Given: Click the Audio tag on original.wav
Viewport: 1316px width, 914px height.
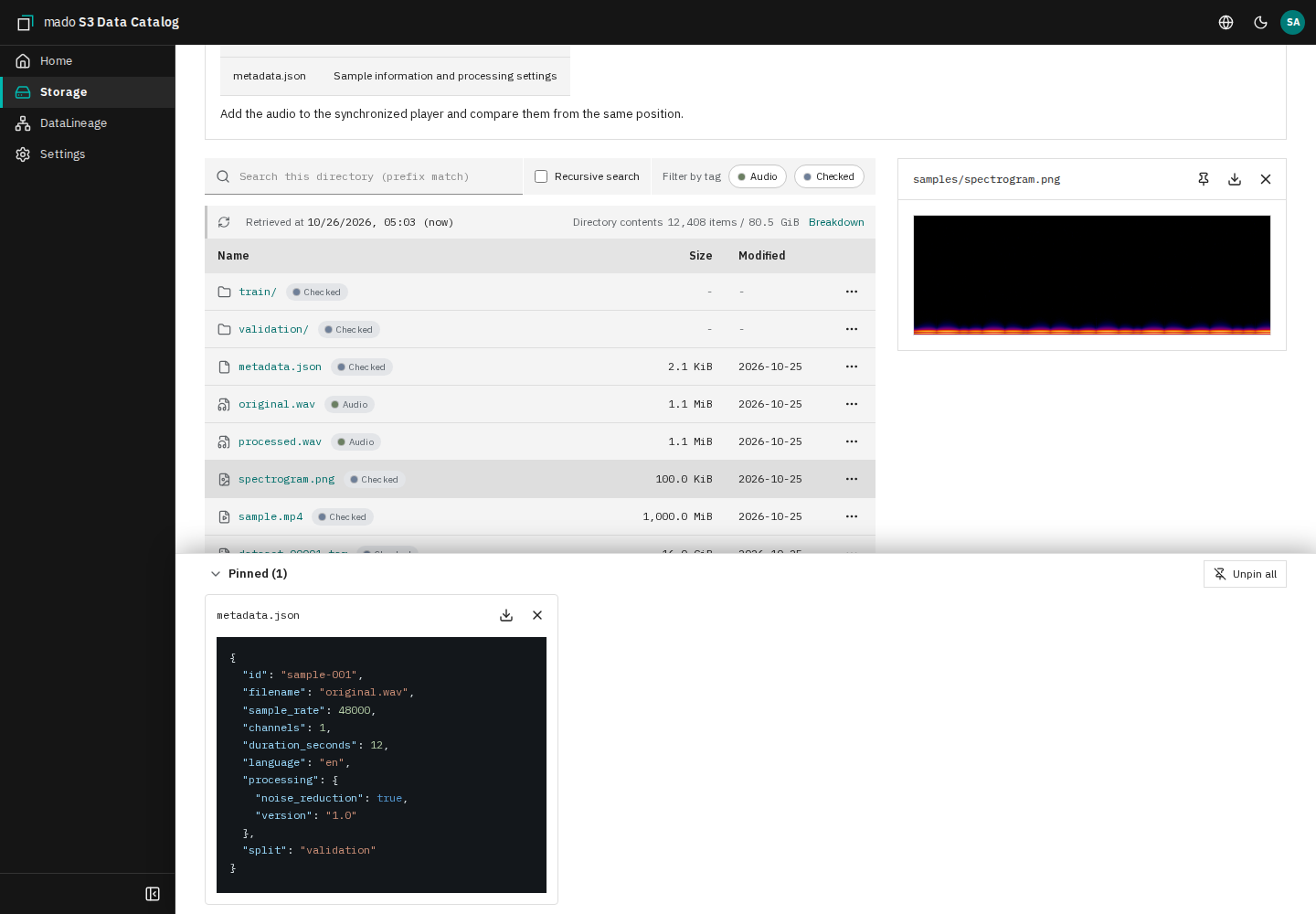Looking at the screenshot, I should coord(350,404).
